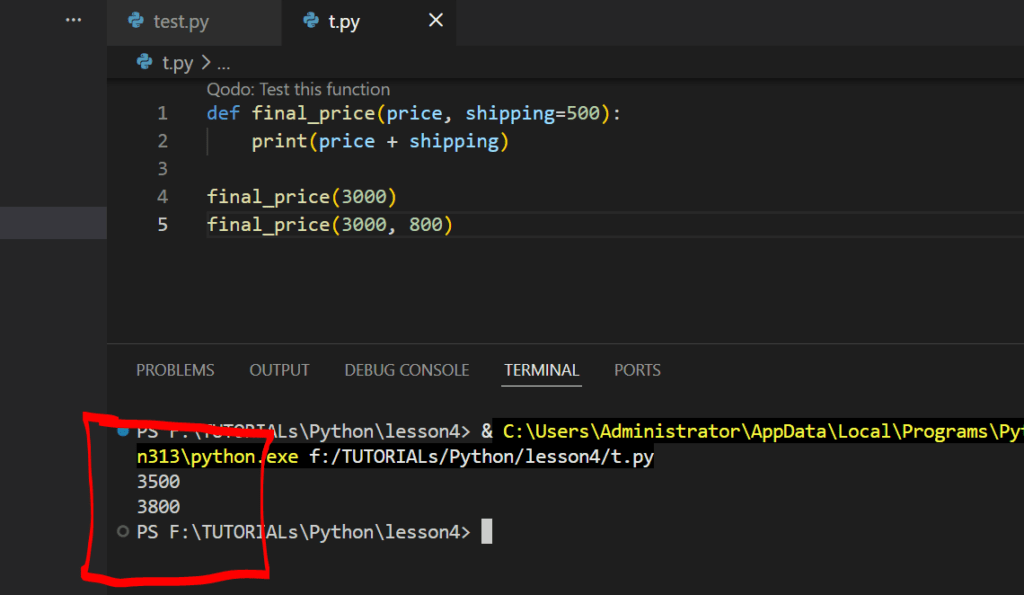The height and width of the screenshot is (595, 1024).
Task: Click the Python file icon on test.py tab
Action: tap(136, 21)
